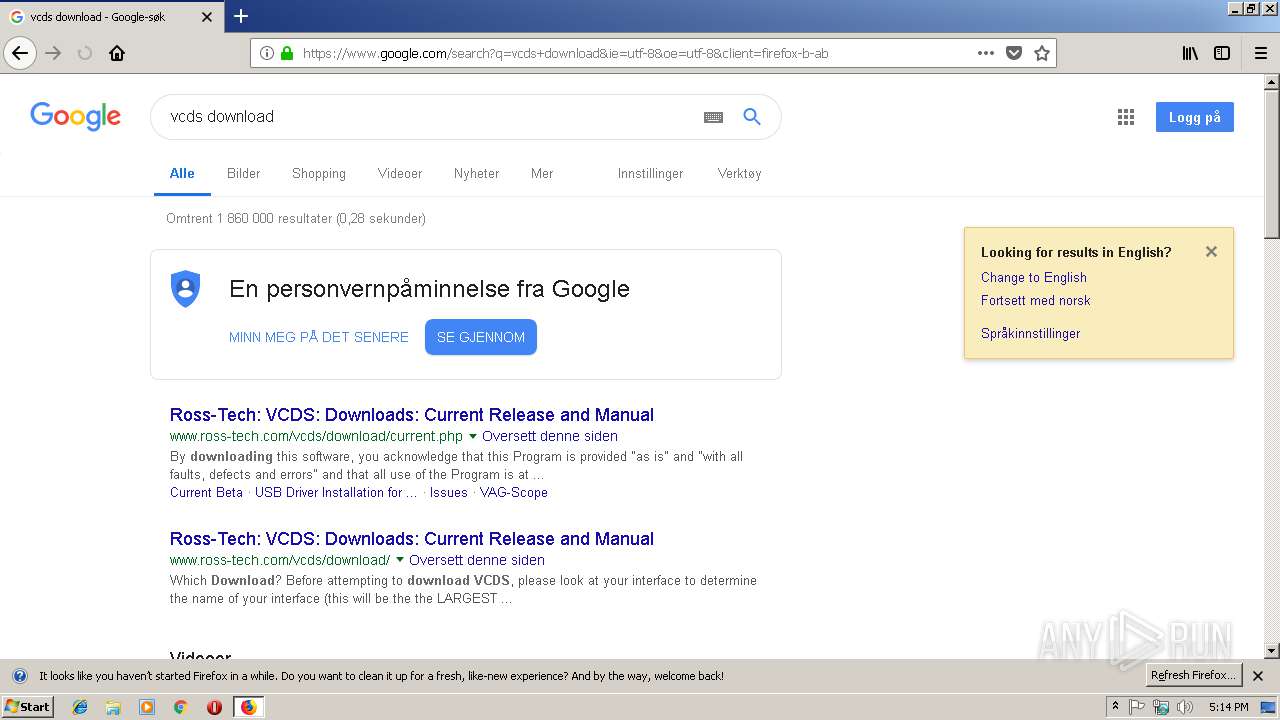Select the Alle tab
The height and width of the screenshot is (720, 1280).
click(x=182, y=173)
